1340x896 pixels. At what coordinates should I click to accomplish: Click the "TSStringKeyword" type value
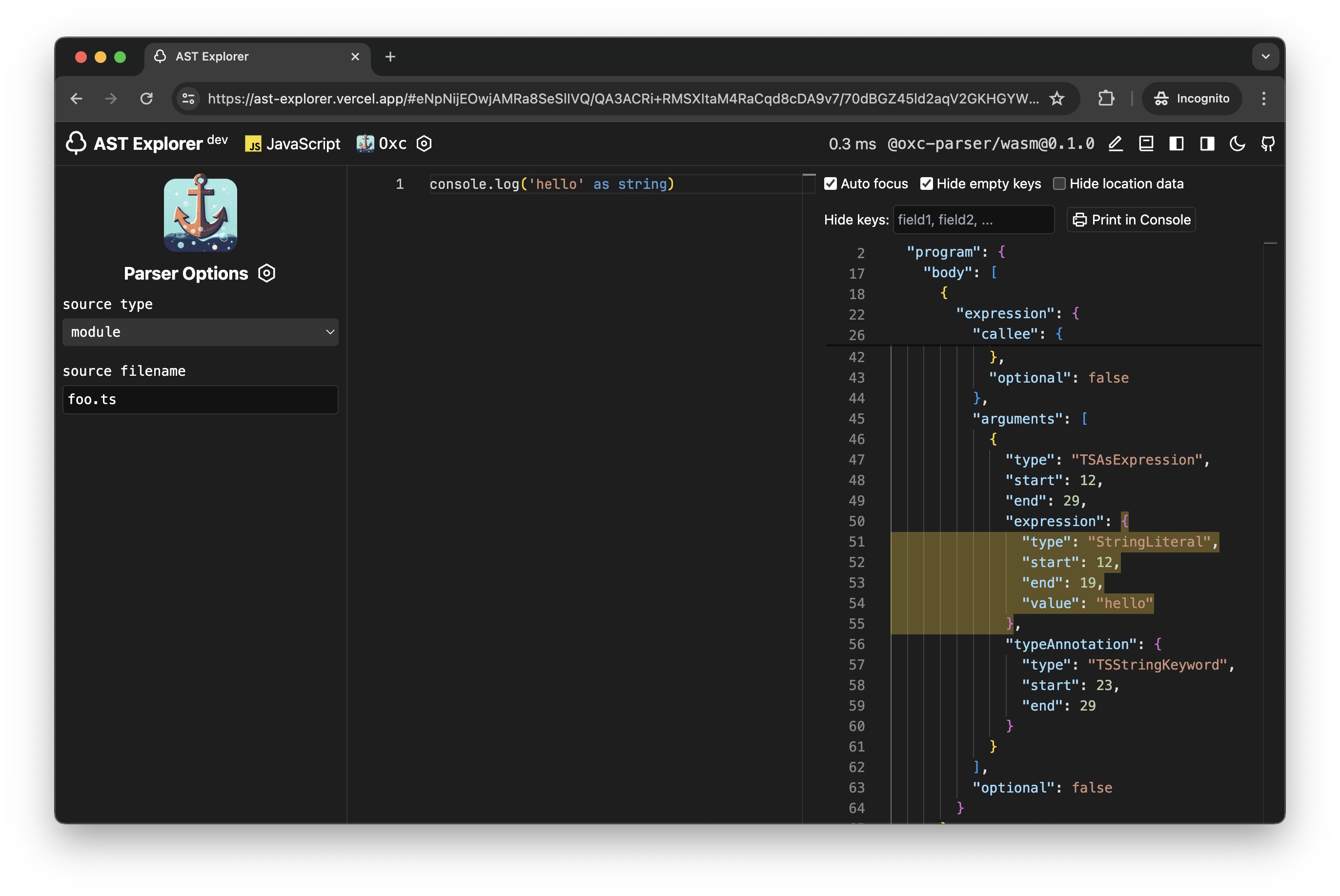point(1157,665)
